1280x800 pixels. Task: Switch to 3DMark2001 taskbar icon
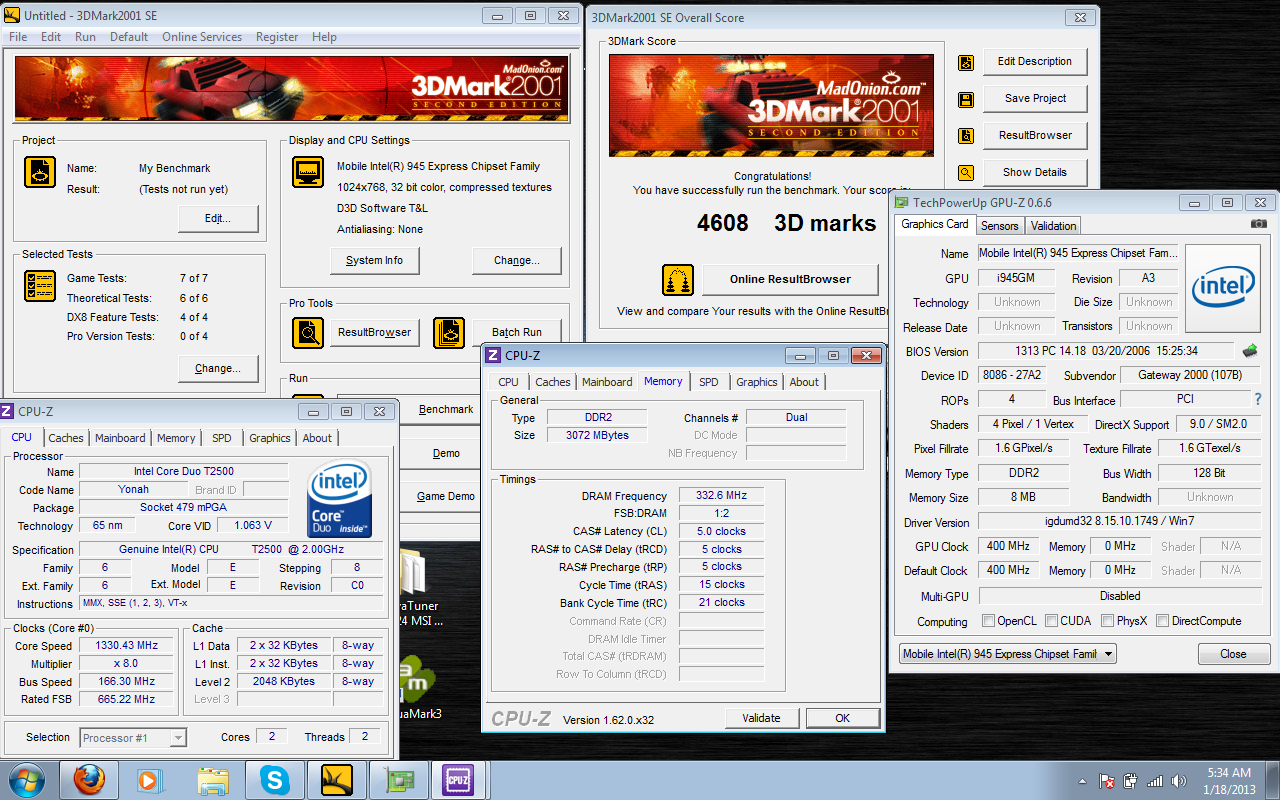[337, 780]
